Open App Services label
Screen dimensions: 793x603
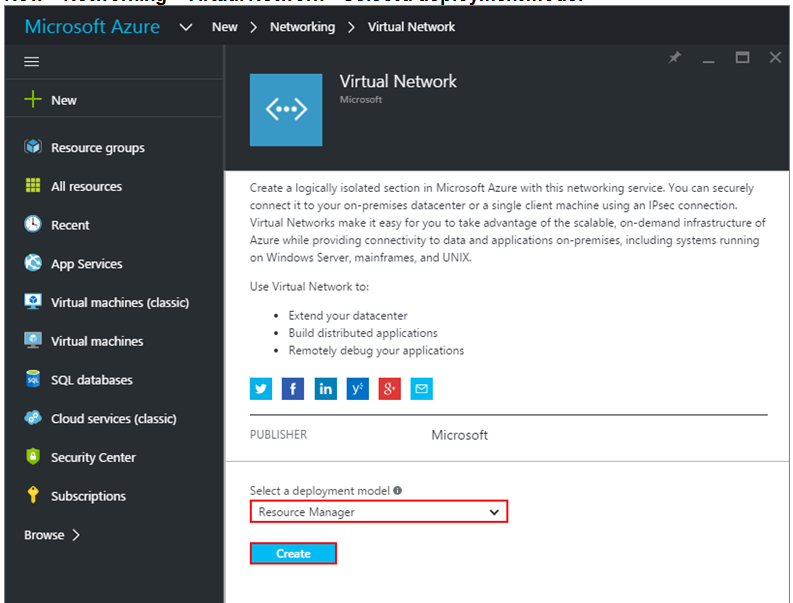pos(86,264)
